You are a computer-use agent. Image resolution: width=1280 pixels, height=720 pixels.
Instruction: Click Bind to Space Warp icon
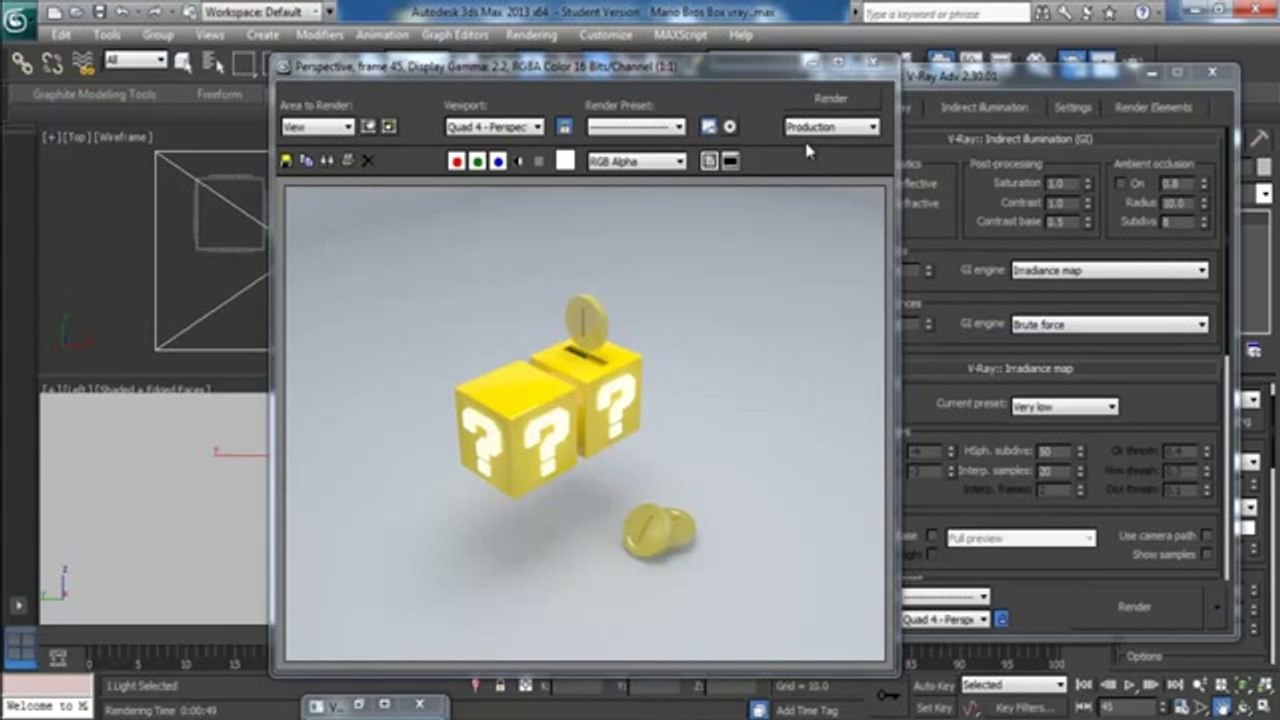coord(83,62)
